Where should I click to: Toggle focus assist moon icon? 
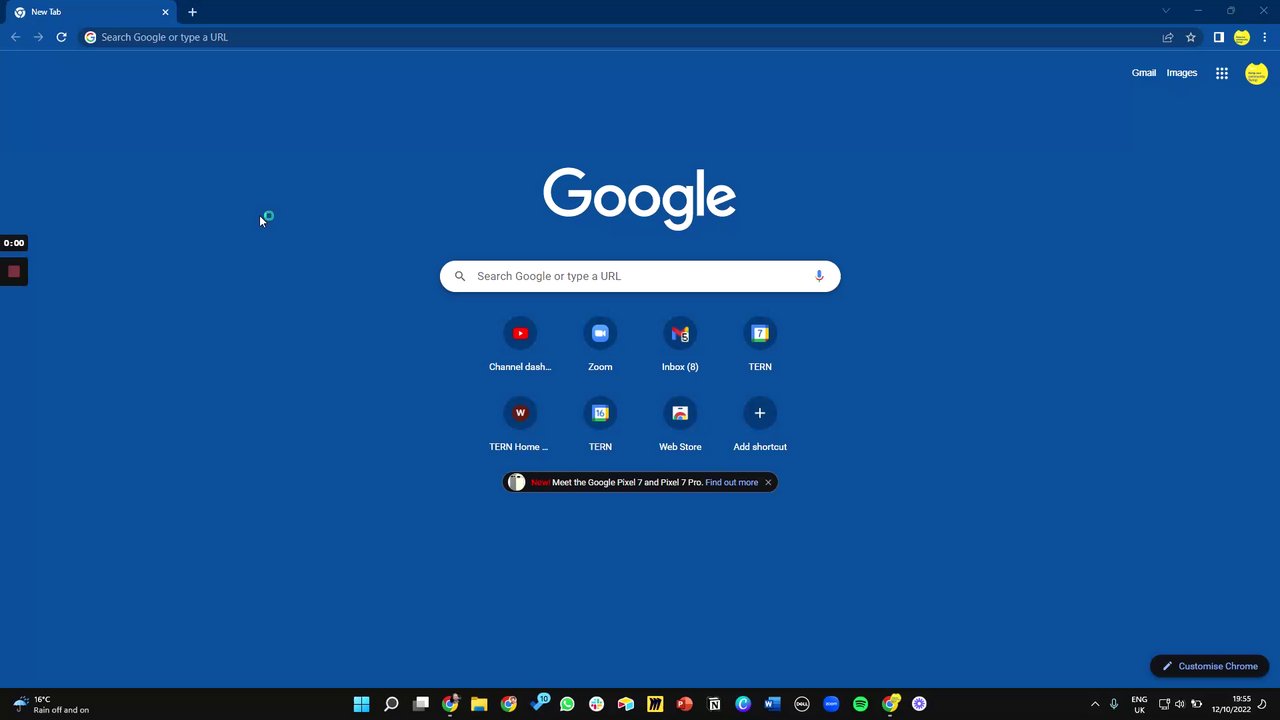point(1264,704)
